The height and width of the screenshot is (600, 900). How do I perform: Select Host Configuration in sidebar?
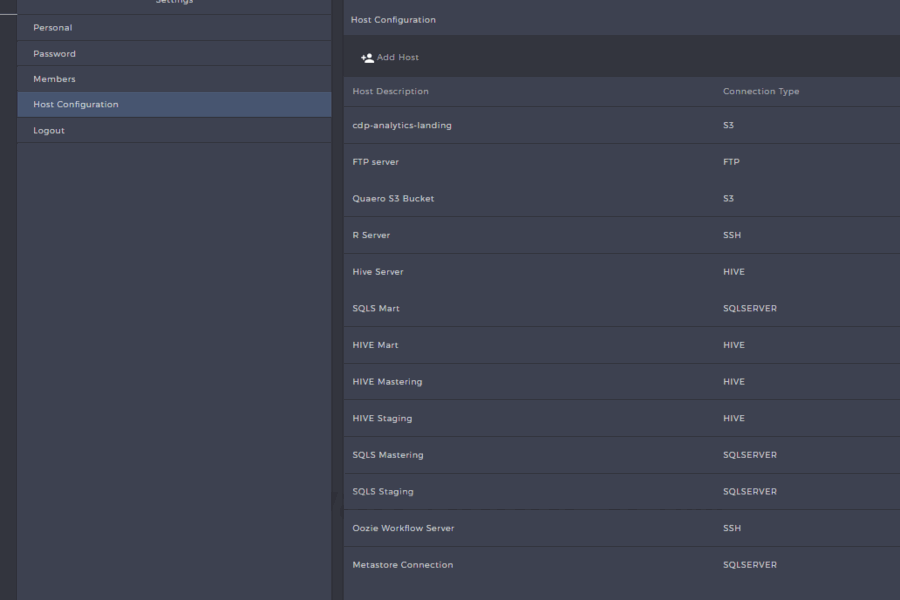click(76, 105)
